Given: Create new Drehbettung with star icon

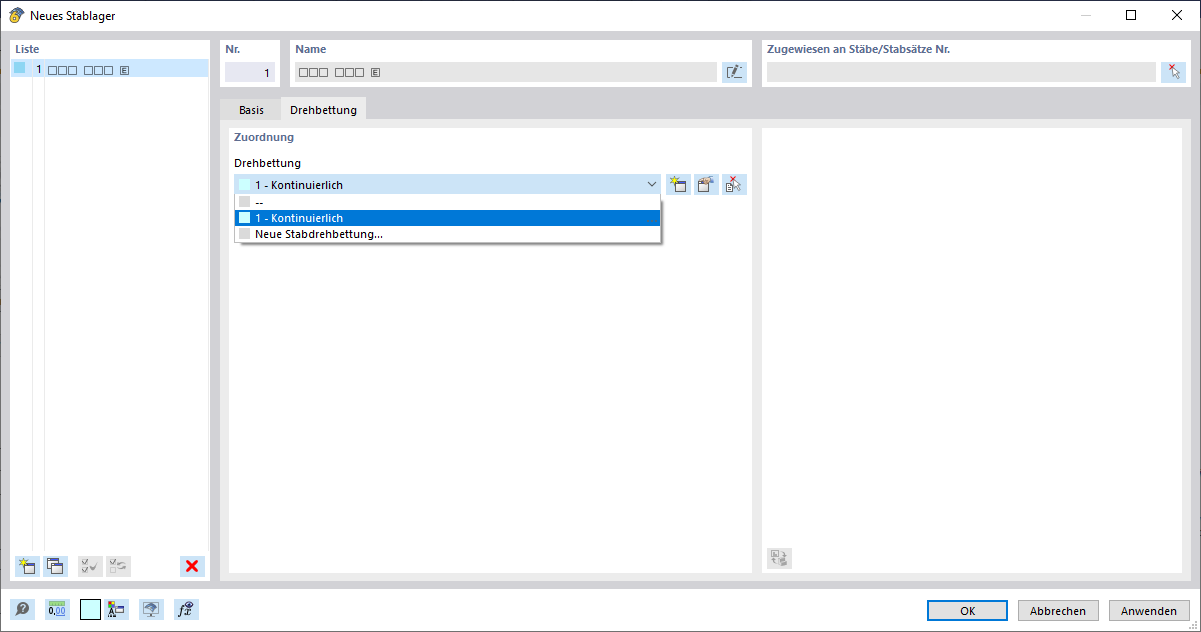Looking at the screenshot, I should point(679,184).
